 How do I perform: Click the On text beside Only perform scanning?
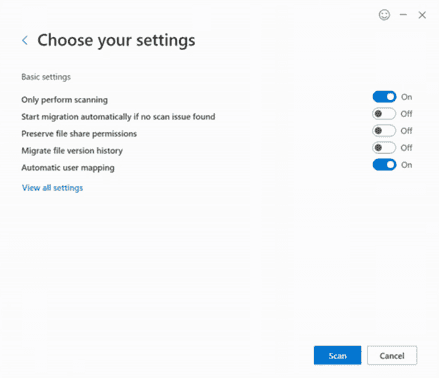406,97
